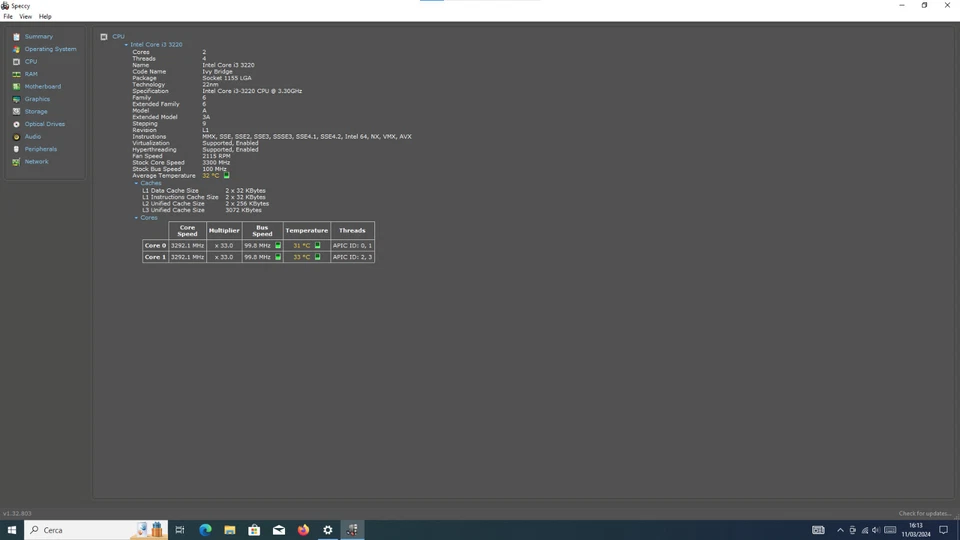The height and width of the screenshot is (540, 960).
Task: Open Microsoft Store from taskbar
Action: coord(254,530)
